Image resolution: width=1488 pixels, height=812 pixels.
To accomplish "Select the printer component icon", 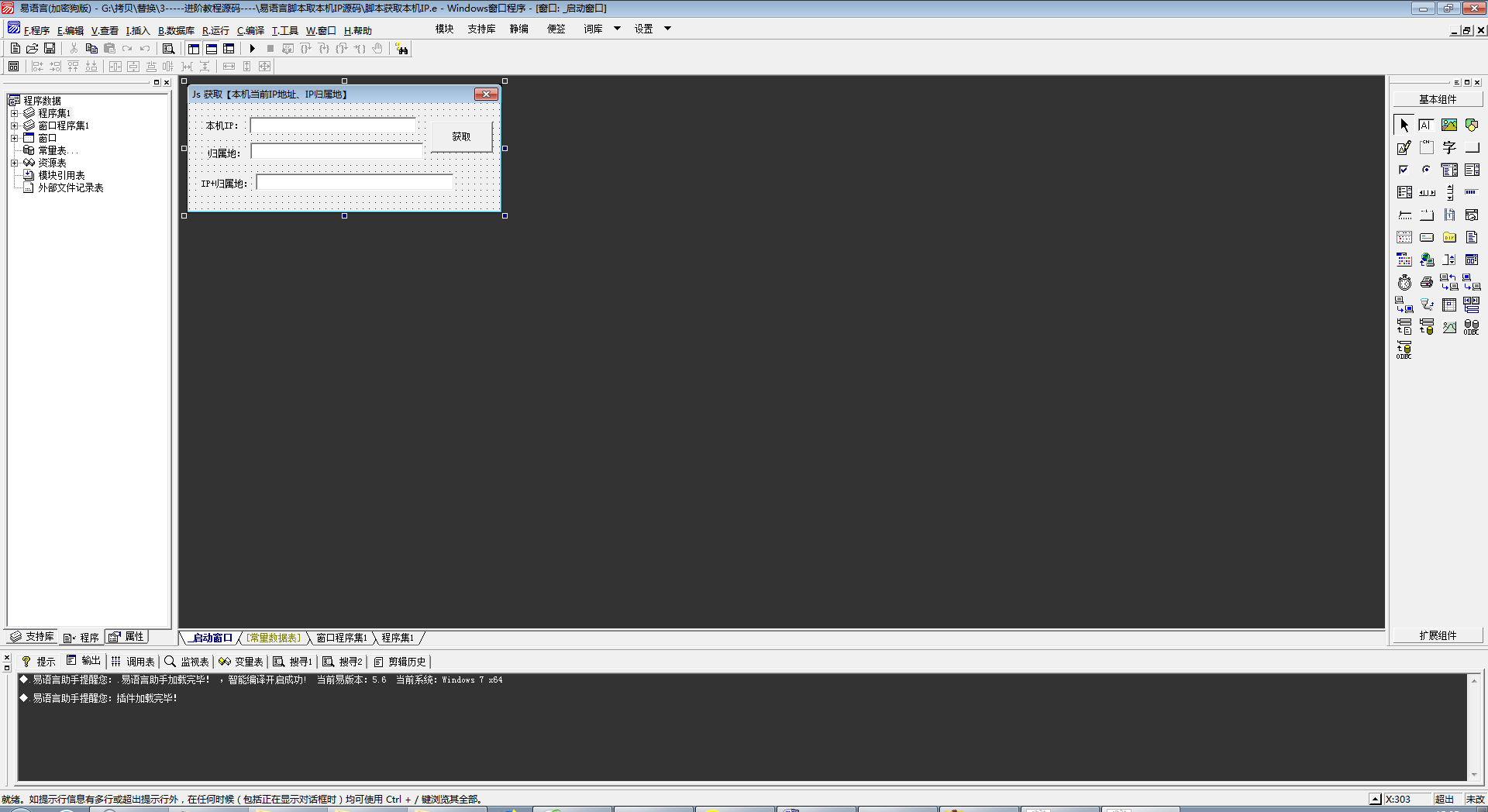I will tap(1427, 282).
